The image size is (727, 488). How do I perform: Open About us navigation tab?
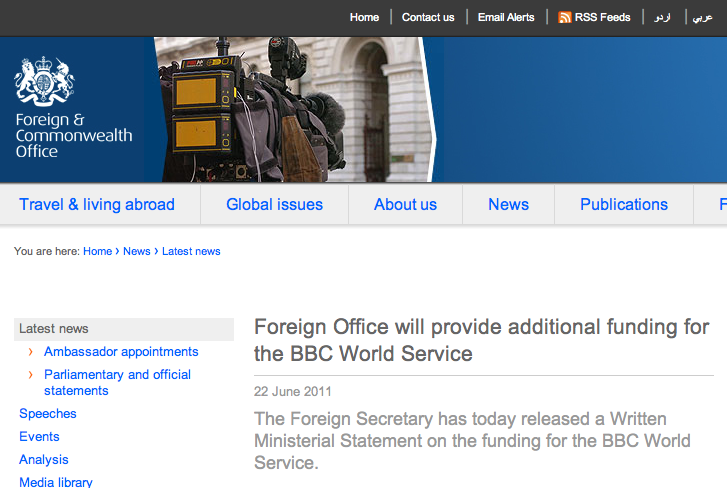pyautogui.click(x=405, y=204)
